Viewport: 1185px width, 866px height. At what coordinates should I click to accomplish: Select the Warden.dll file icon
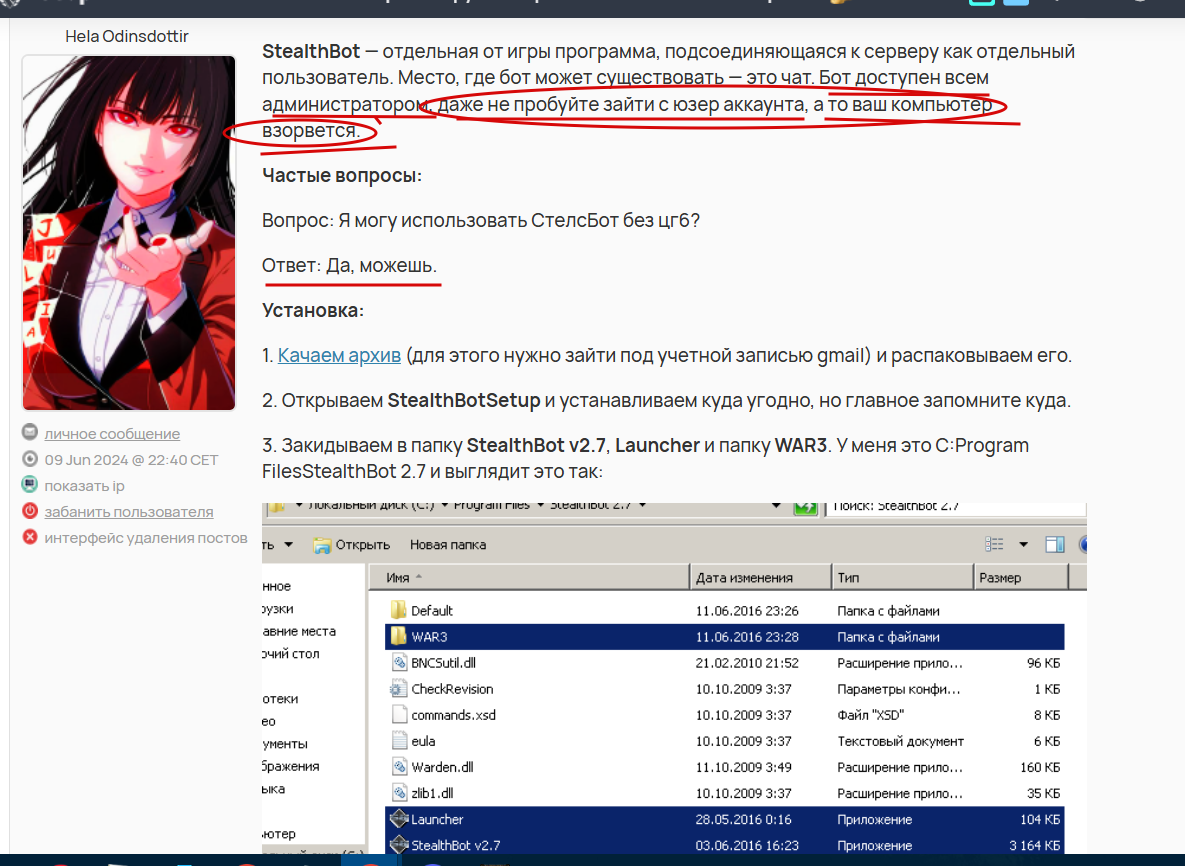click(399, 767)
